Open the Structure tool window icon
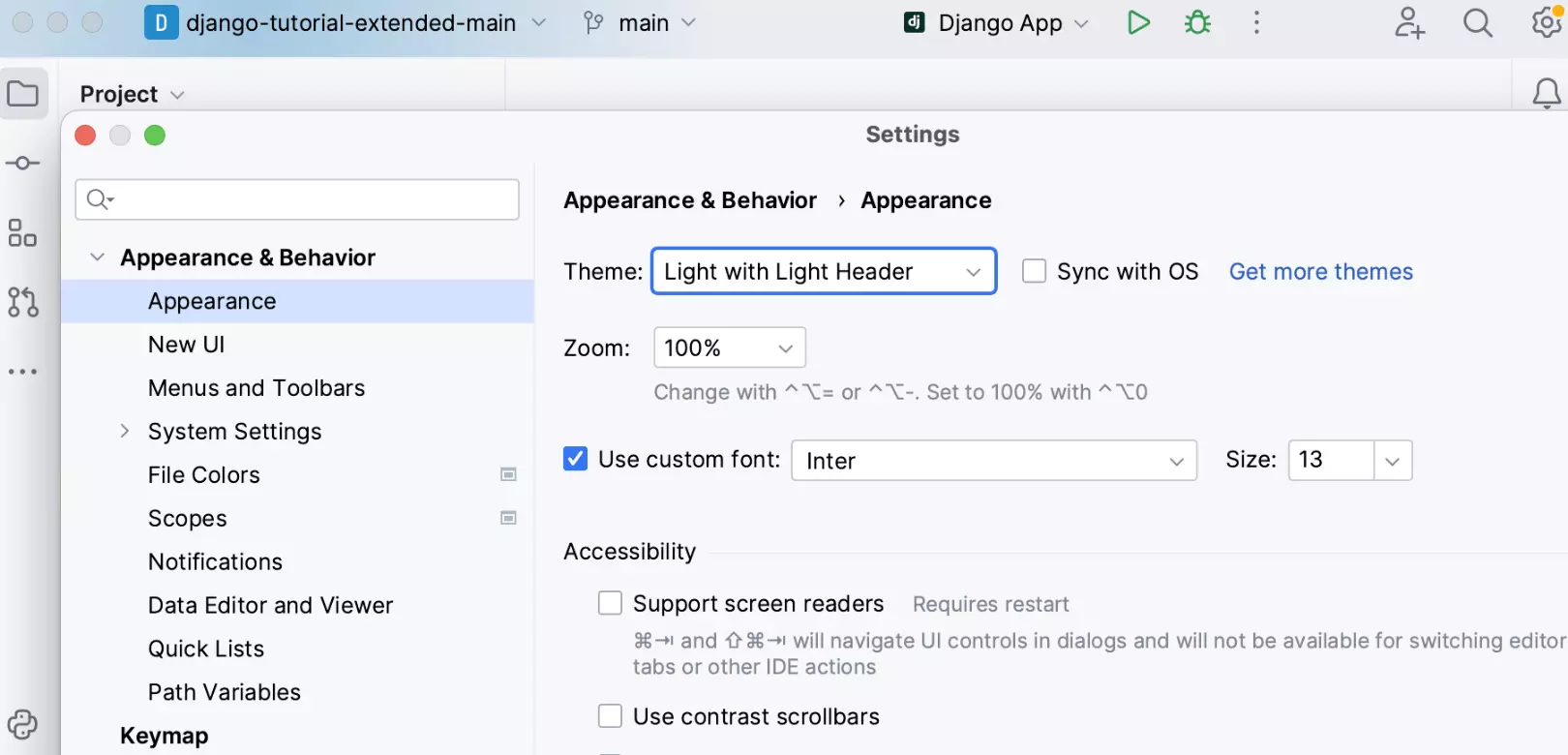Screen dimensions: 1568x755 (23, 233)
